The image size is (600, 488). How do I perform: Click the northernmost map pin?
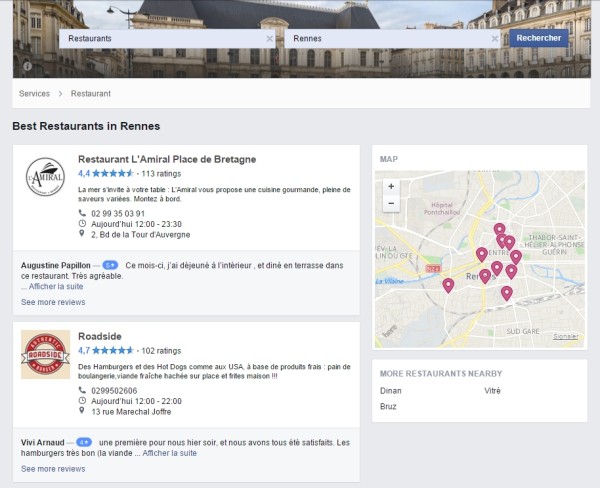tap(499, 230)
